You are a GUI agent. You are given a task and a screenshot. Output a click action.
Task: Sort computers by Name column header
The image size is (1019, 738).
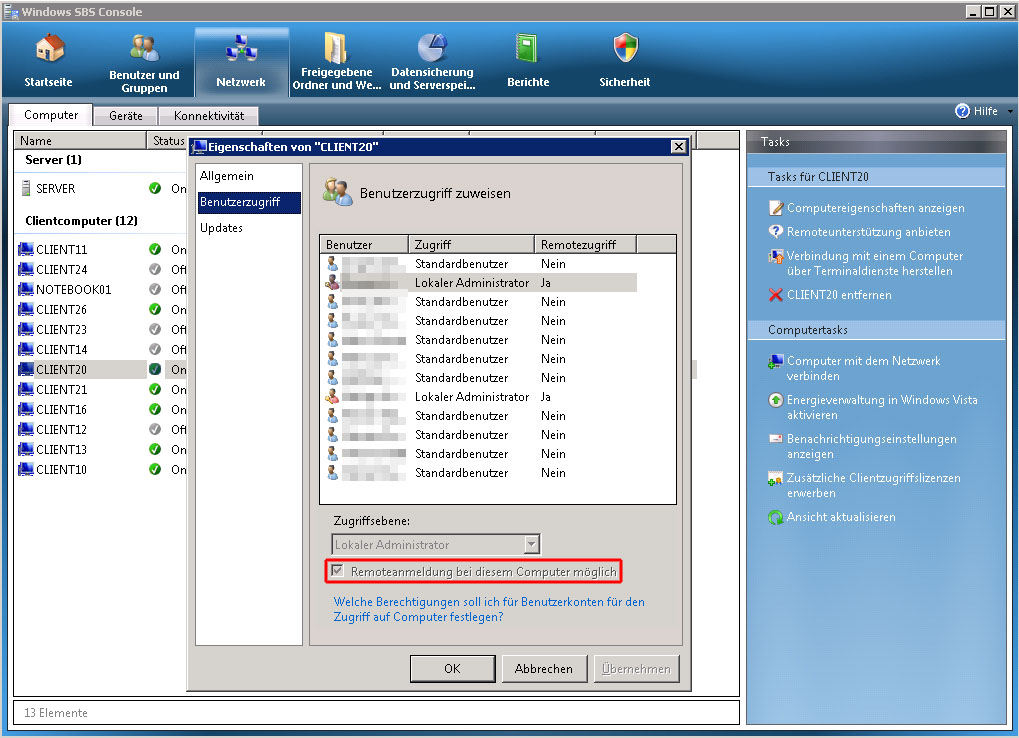(x=81, y=140)
